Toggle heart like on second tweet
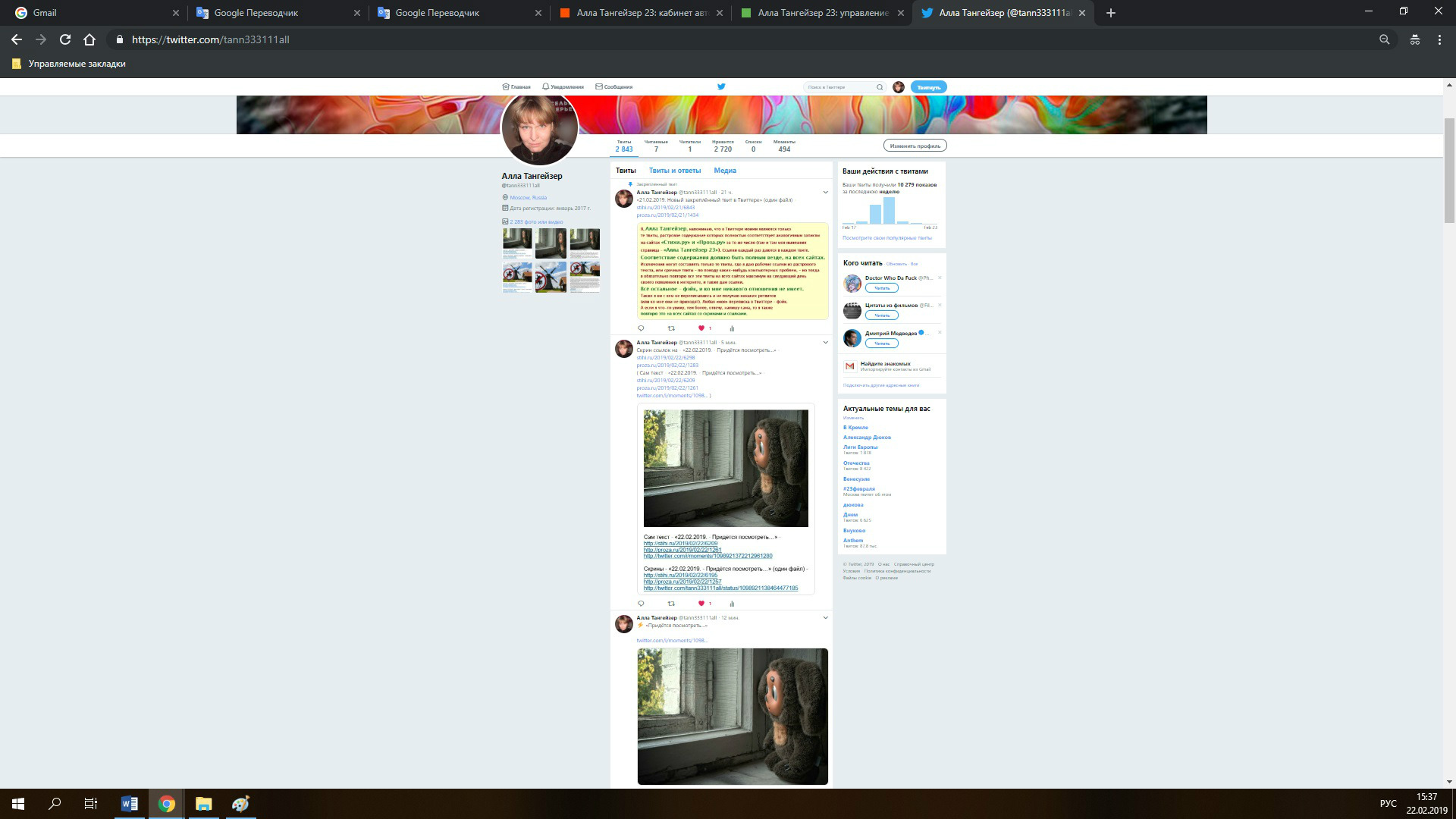Screen dimensions: 1456x819 pos(701,604)
